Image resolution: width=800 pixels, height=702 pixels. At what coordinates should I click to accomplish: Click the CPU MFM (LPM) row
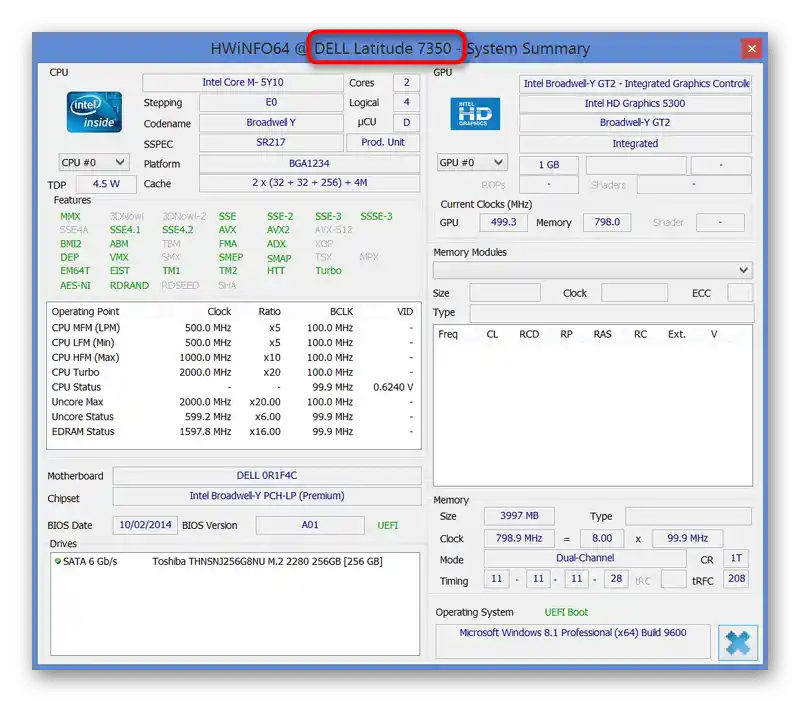(233, 328)
